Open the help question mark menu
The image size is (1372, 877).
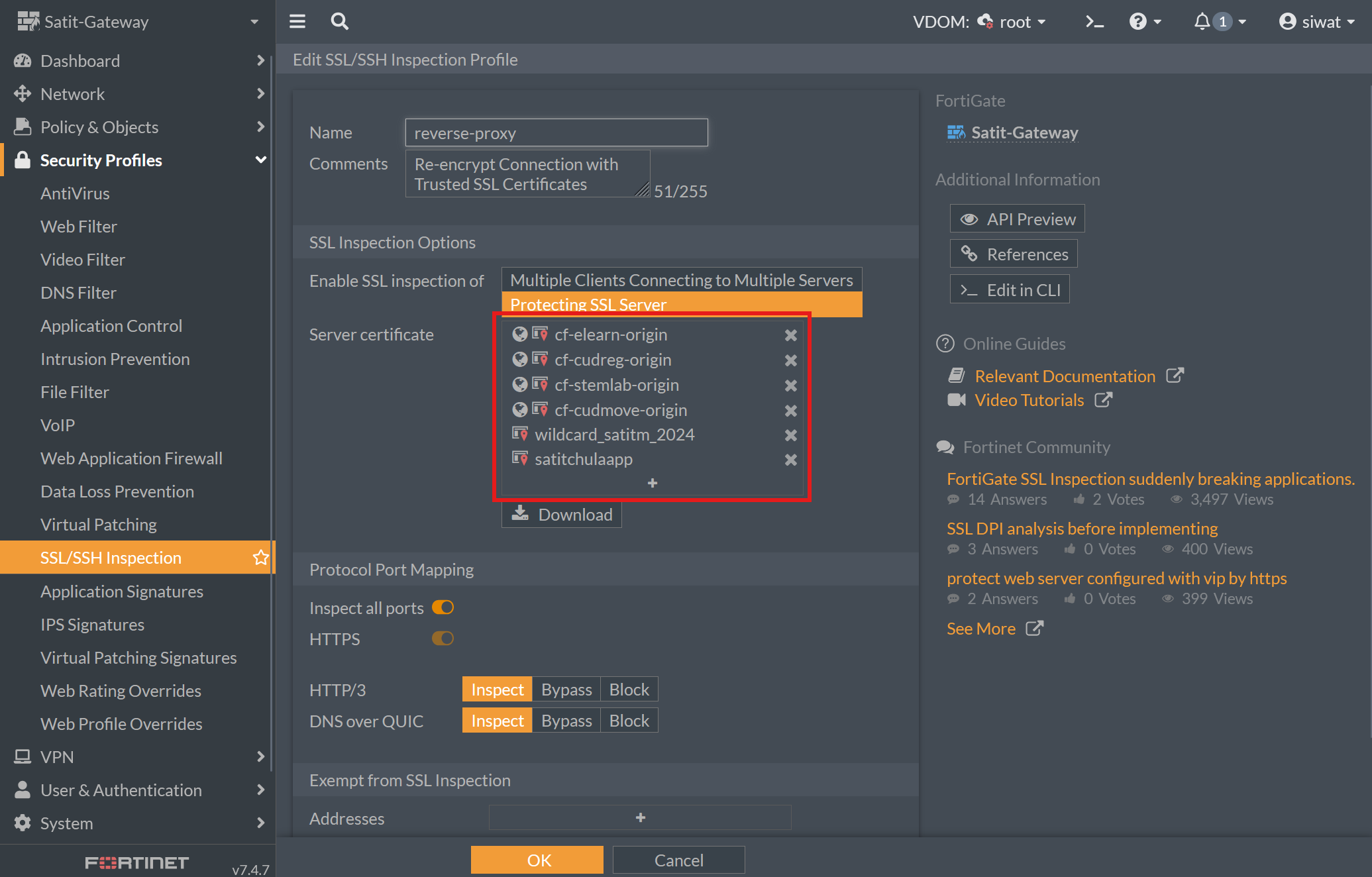(x=1145, y=22)
